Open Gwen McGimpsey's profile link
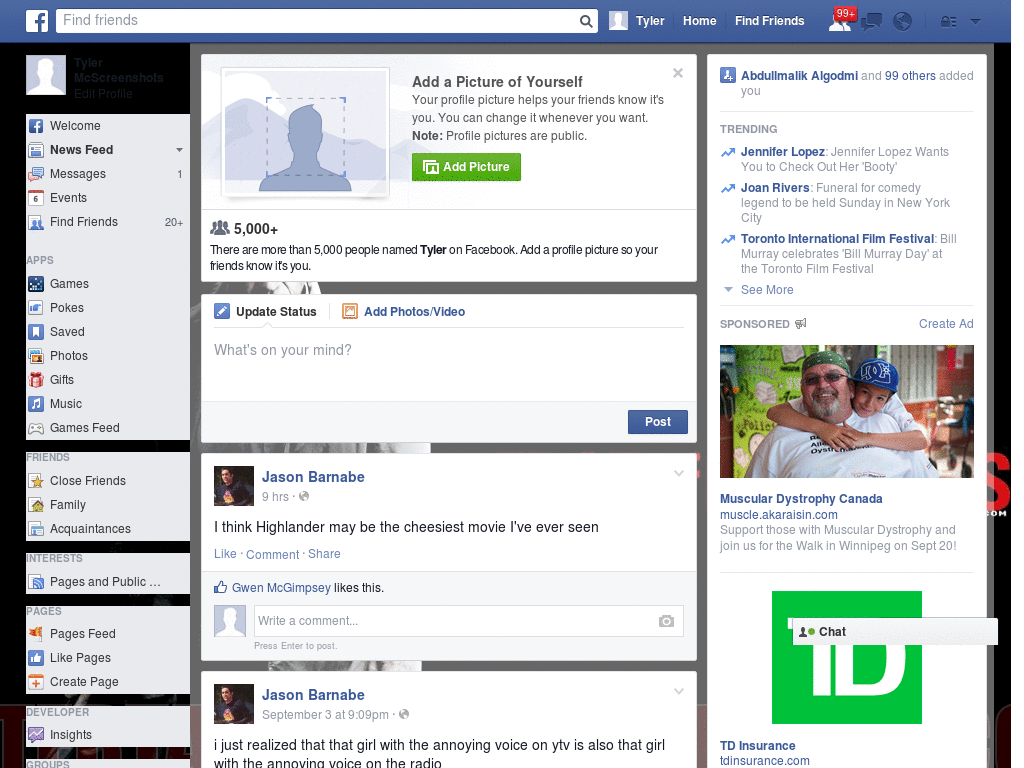This screenshot has height=768, width=1024. pos(281,588)
